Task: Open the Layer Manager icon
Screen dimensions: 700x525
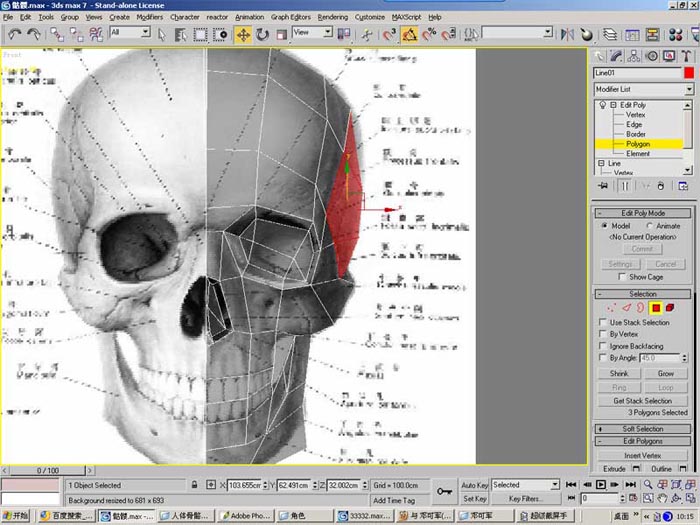Action: (610, 34)
